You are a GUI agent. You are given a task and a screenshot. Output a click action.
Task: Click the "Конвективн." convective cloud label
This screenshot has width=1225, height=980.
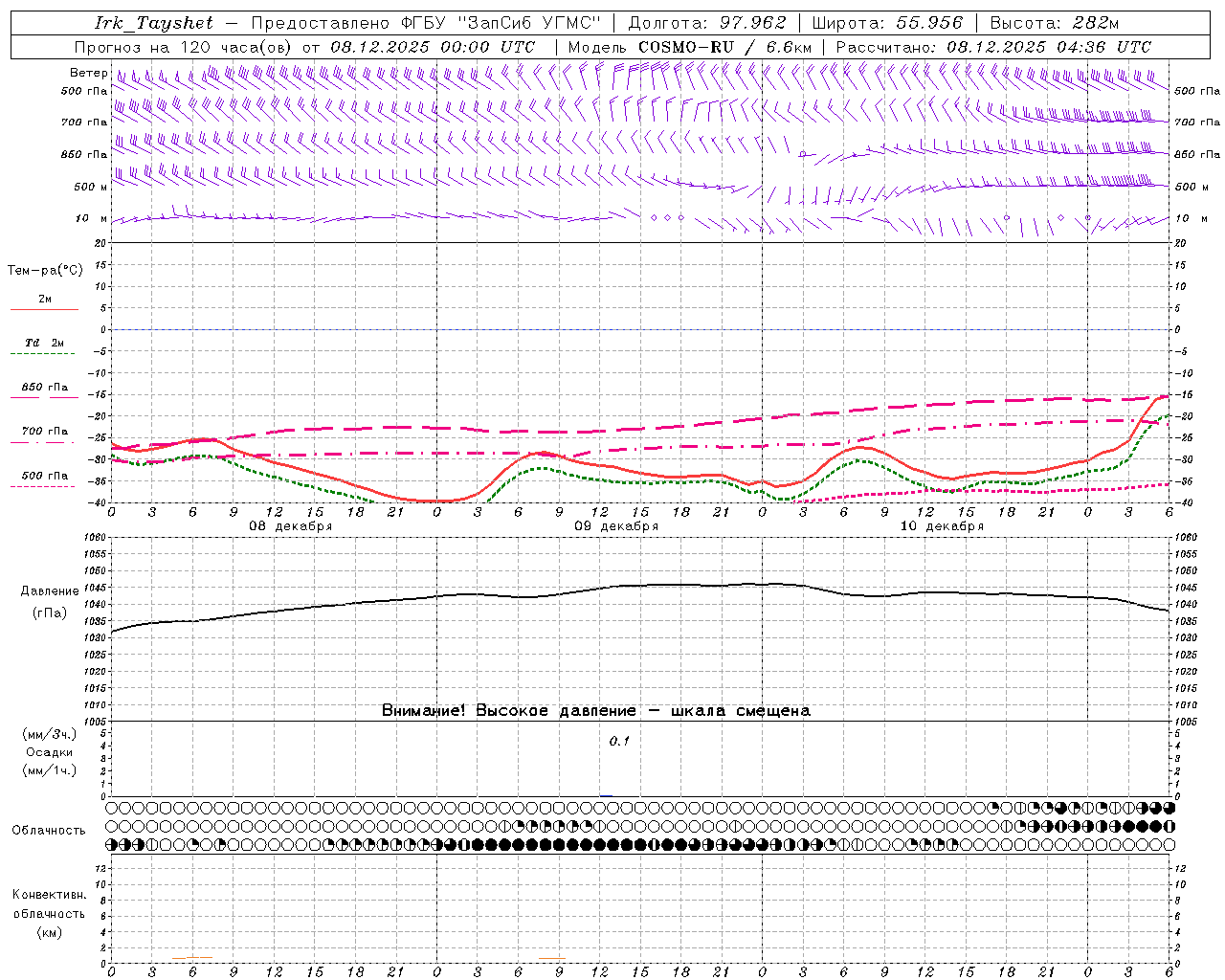coord(50,895)
